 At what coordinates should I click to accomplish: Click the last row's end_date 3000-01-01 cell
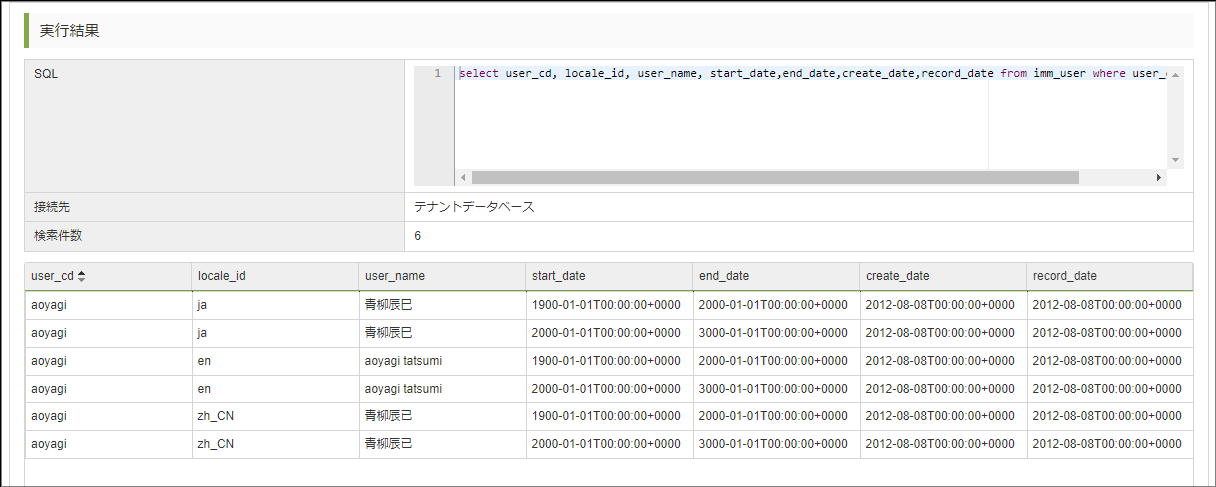tap(772, 444)
